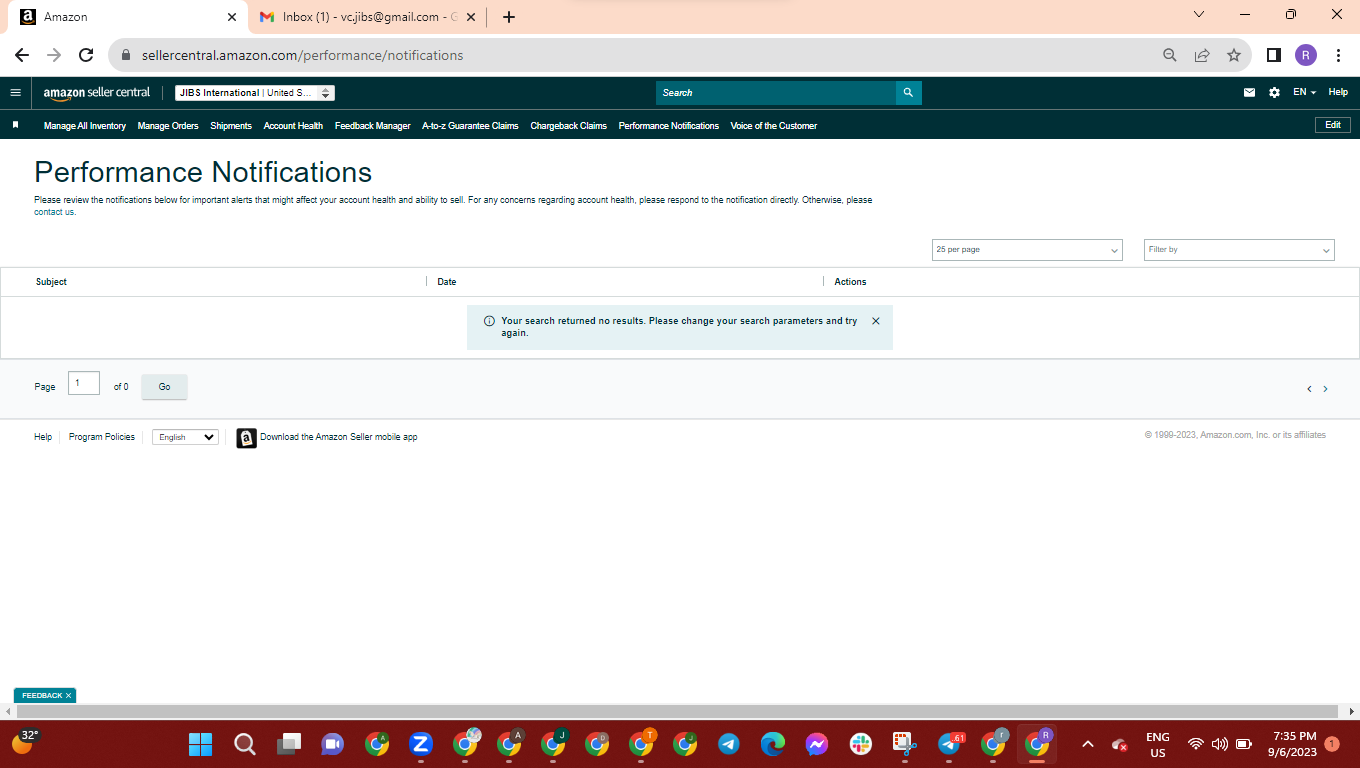Bookmark this page with the star
This screenshot has height=768, width=1360.
pos(1234,55)
